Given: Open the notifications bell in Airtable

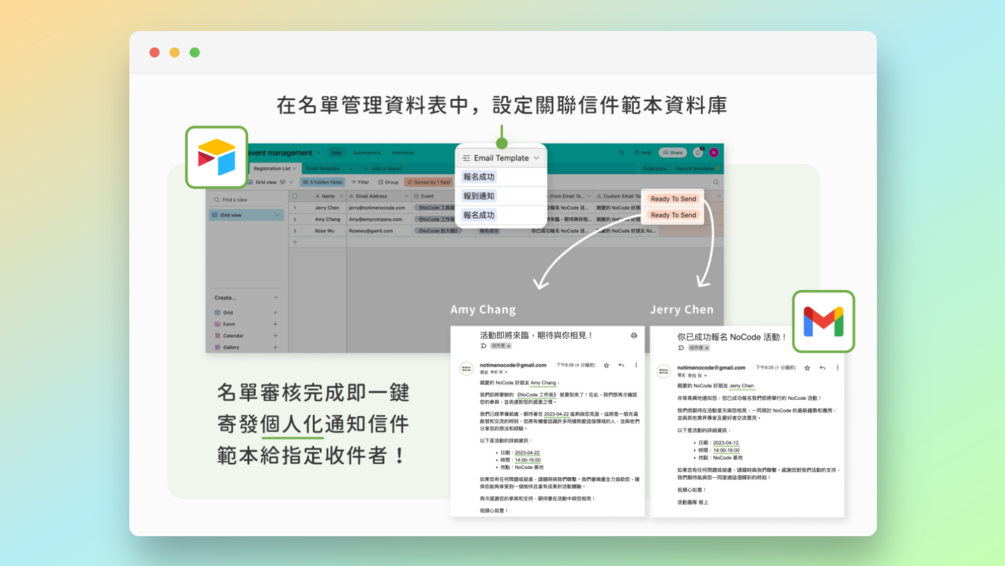Looking at the screenshot, I should pyautogui.click(x=698, y=153).
